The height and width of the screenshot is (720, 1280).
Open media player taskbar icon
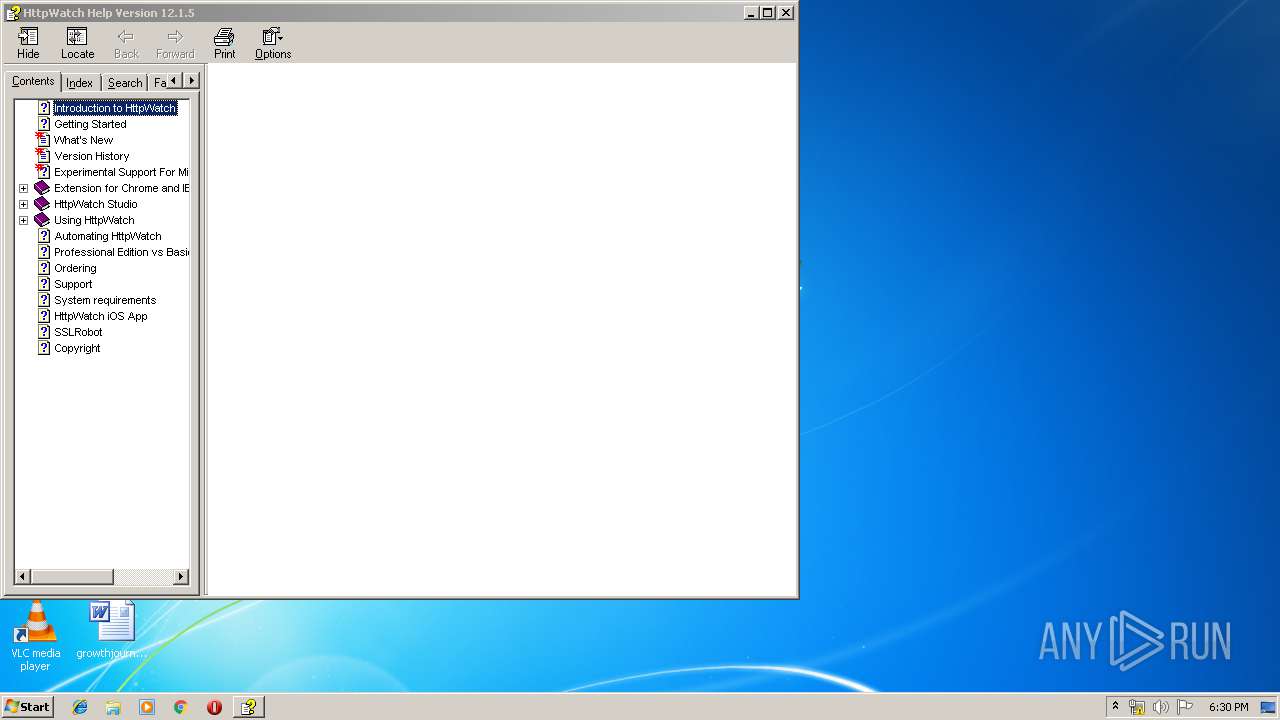[x=147, y=707]
